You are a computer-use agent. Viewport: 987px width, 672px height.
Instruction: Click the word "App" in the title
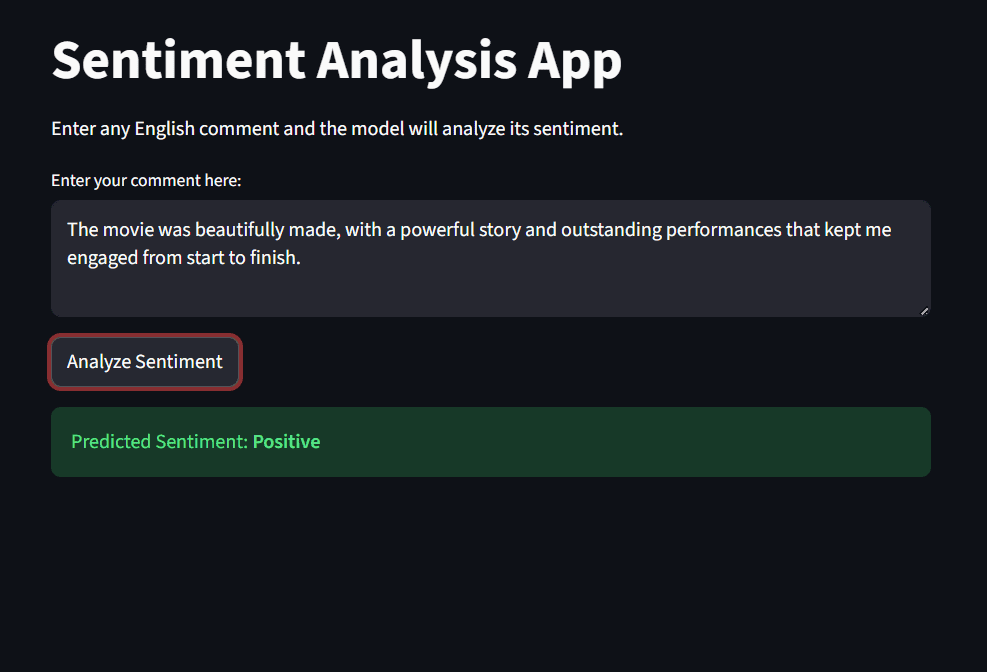574,61
